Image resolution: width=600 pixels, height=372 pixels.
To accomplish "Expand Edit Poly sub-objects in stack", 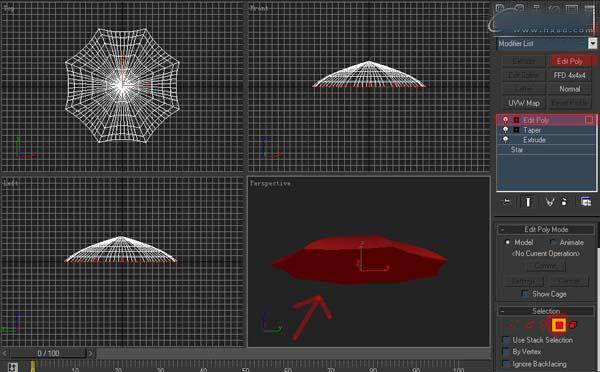I will point(516,120).
